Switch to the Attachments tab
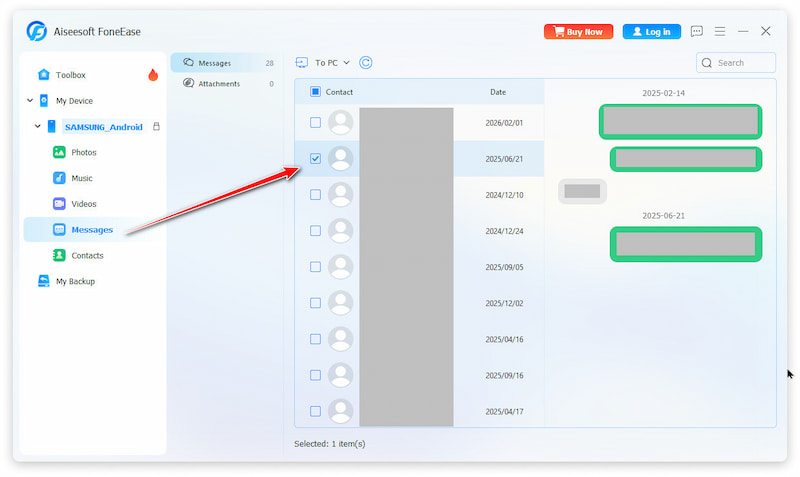This screenshot has height=477, width=800. click(219, 84)
